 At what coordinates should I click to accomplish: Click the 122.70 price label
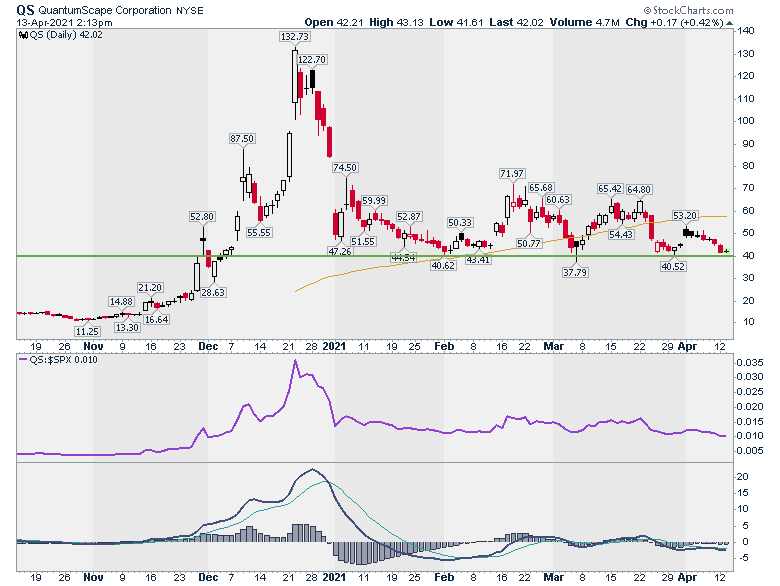click(x=312, y=60)
